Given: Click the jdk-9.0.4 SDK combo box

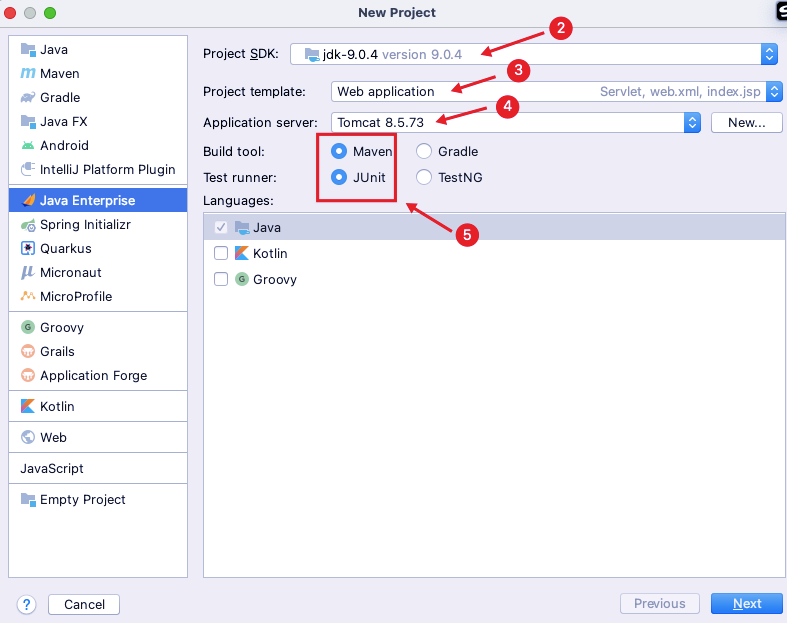Looking at the screenshot, I should pyautogui.click(x=534, y=54).
